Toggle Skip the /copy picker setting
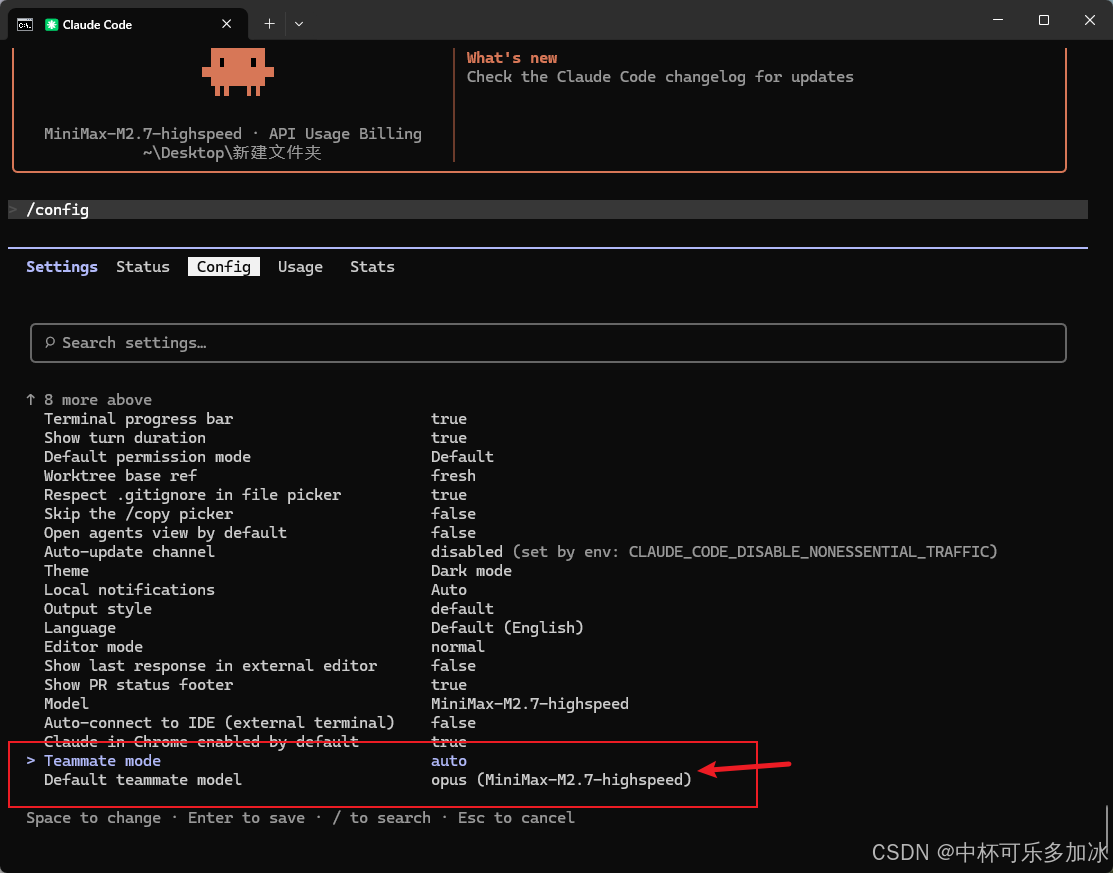The height and width of the screenshot is (873, 1113). coord(260,514)
